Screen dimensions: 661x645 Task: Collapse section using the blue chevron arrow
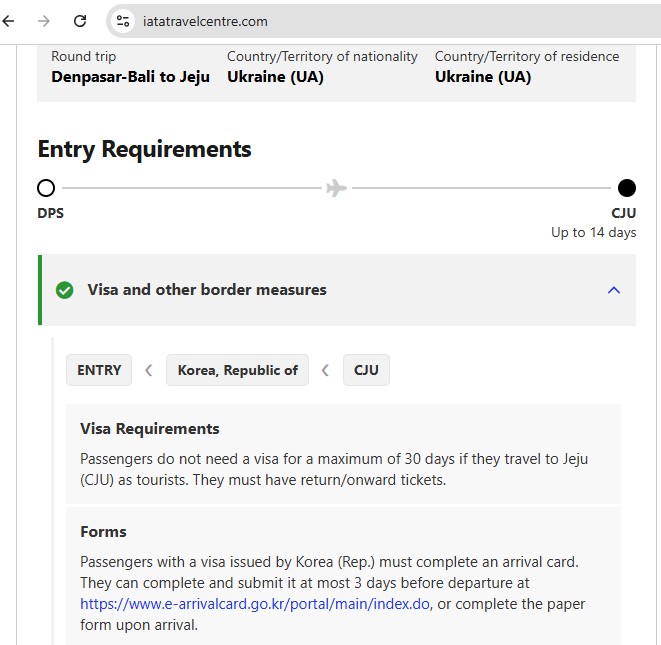(x=614, y=290)
